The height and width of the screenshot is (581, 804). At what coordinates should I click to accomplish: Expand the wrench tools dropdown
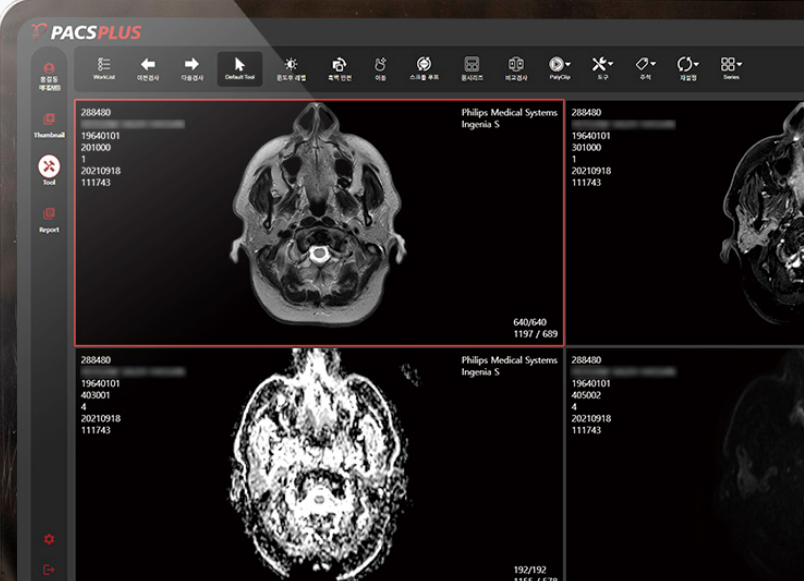tap(610, 64)
